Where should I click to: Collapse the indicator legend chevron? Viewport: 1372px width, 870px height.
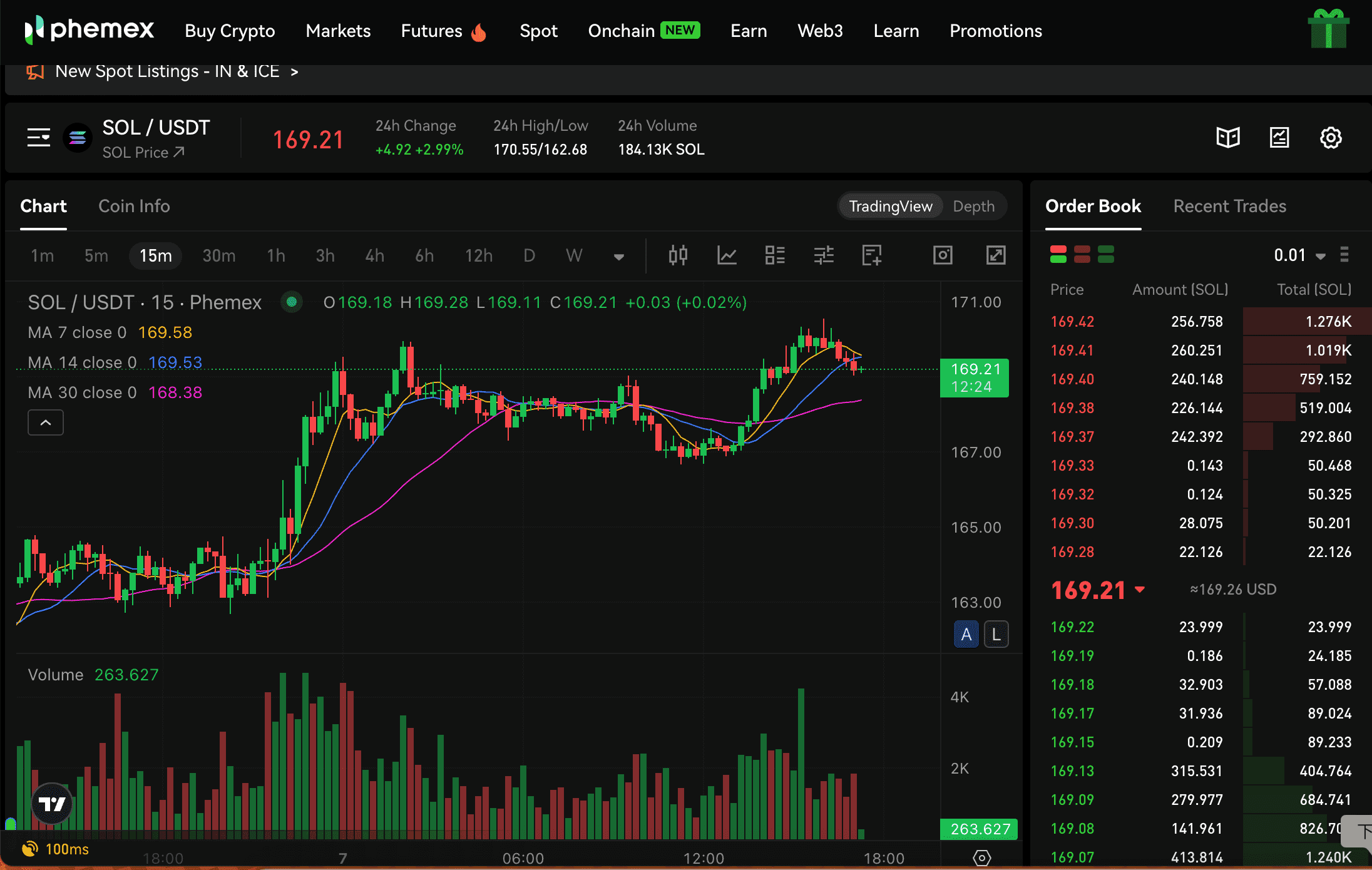point(46,422)
